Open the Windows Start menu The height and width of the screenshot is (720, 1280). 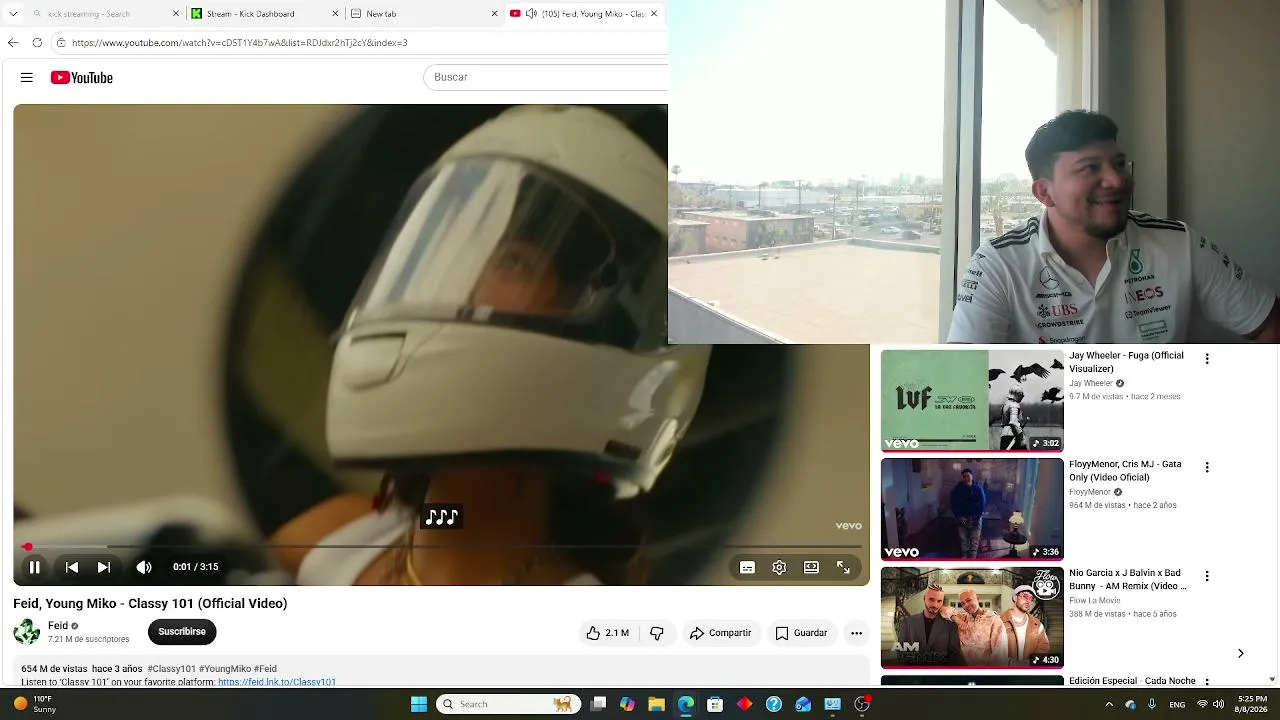tap(419, 704)
